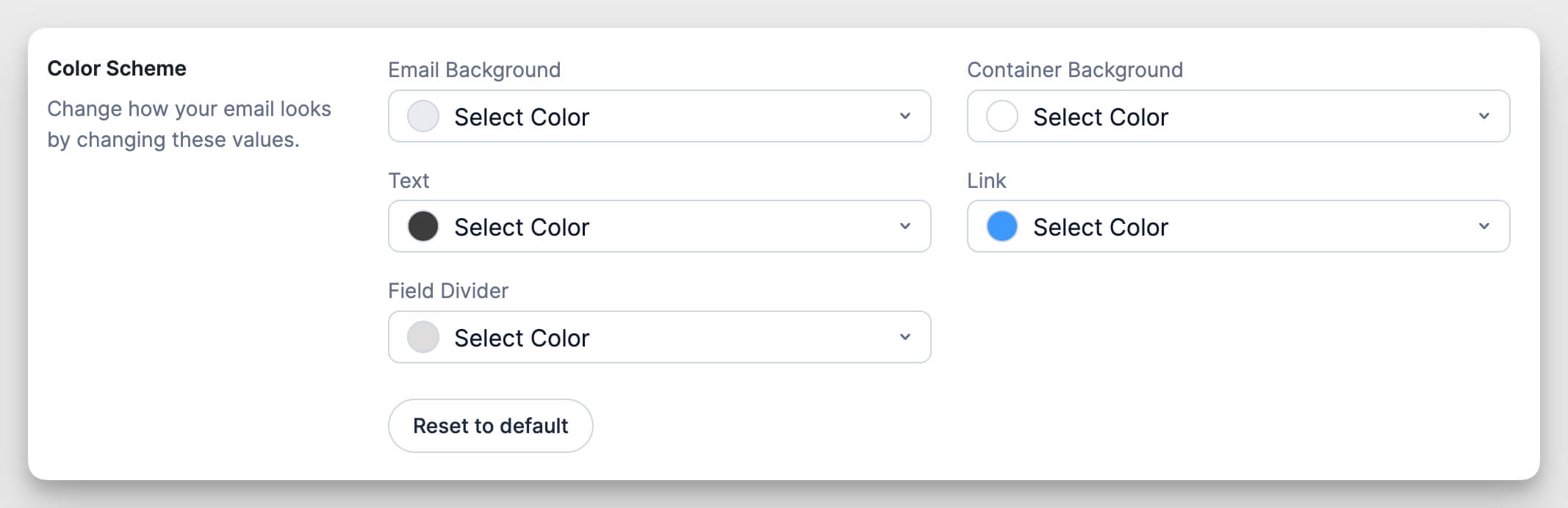This screenshot has width=1568, height=508.
Task: Select the dark Text color swatch
Action: coord(423,226)
